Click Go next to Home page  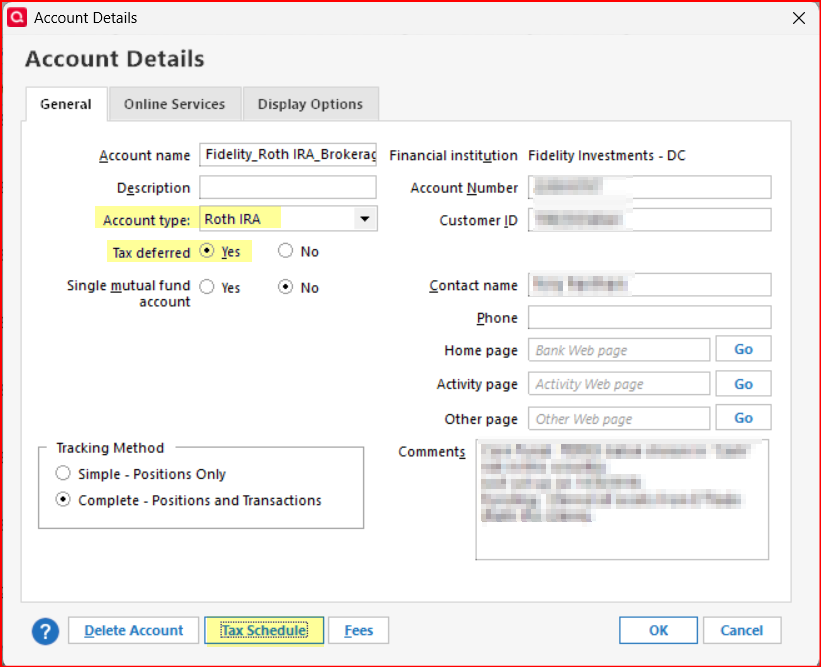point(744,349)
